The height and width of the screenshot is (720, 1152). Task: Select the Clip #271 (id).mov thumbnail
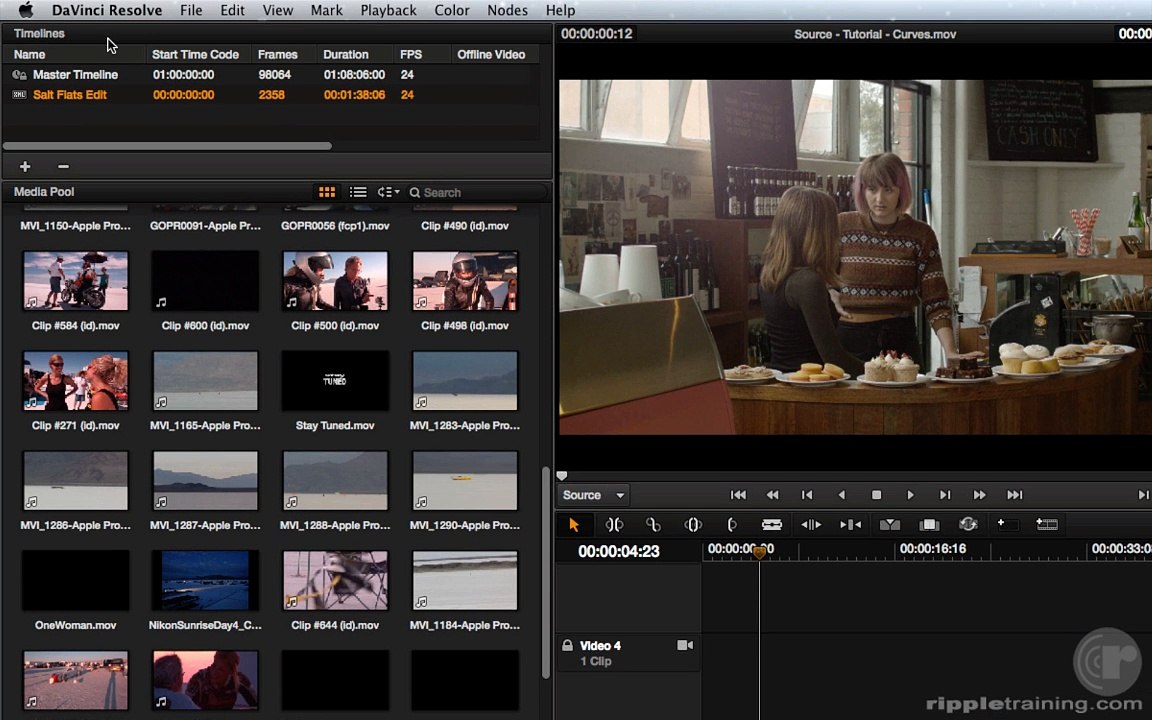[76, 381]
